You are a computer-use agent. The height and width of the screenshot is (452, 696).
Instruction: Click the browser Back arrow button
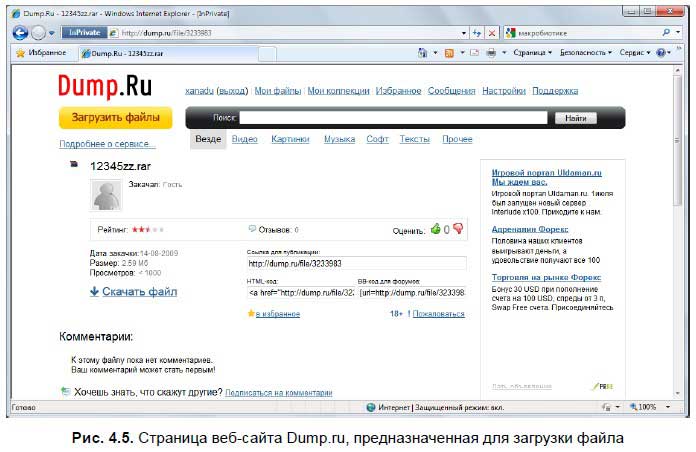coord(20,32)
